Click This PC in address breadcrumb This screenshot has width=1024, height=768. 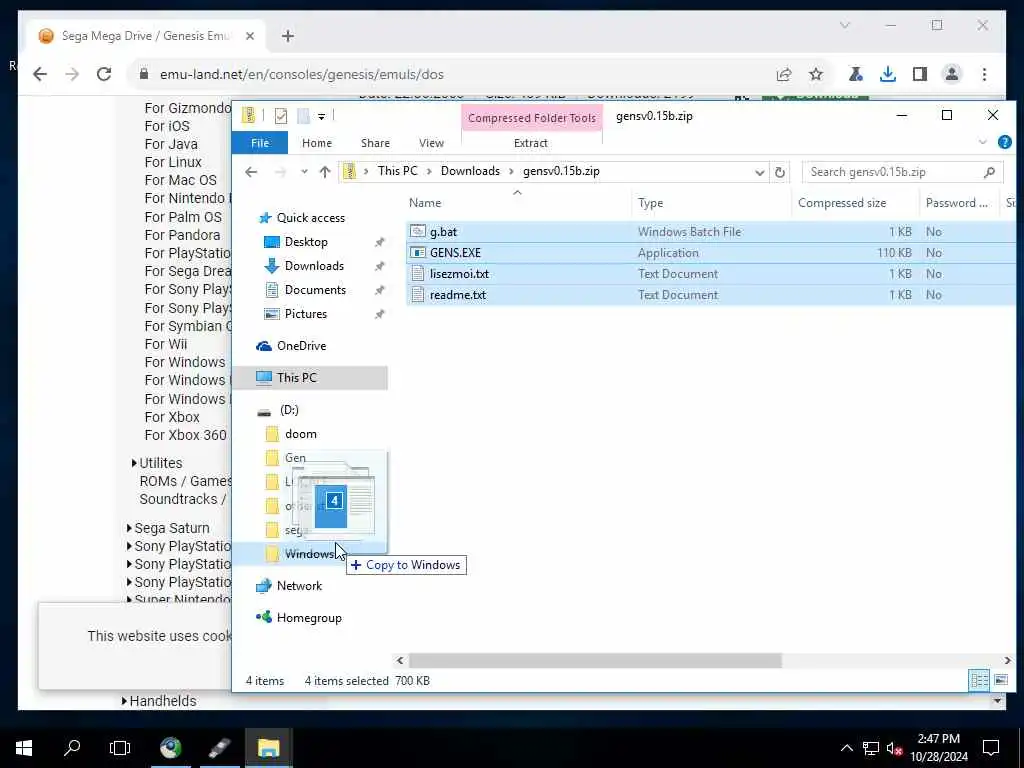click(x=397, y=171)
